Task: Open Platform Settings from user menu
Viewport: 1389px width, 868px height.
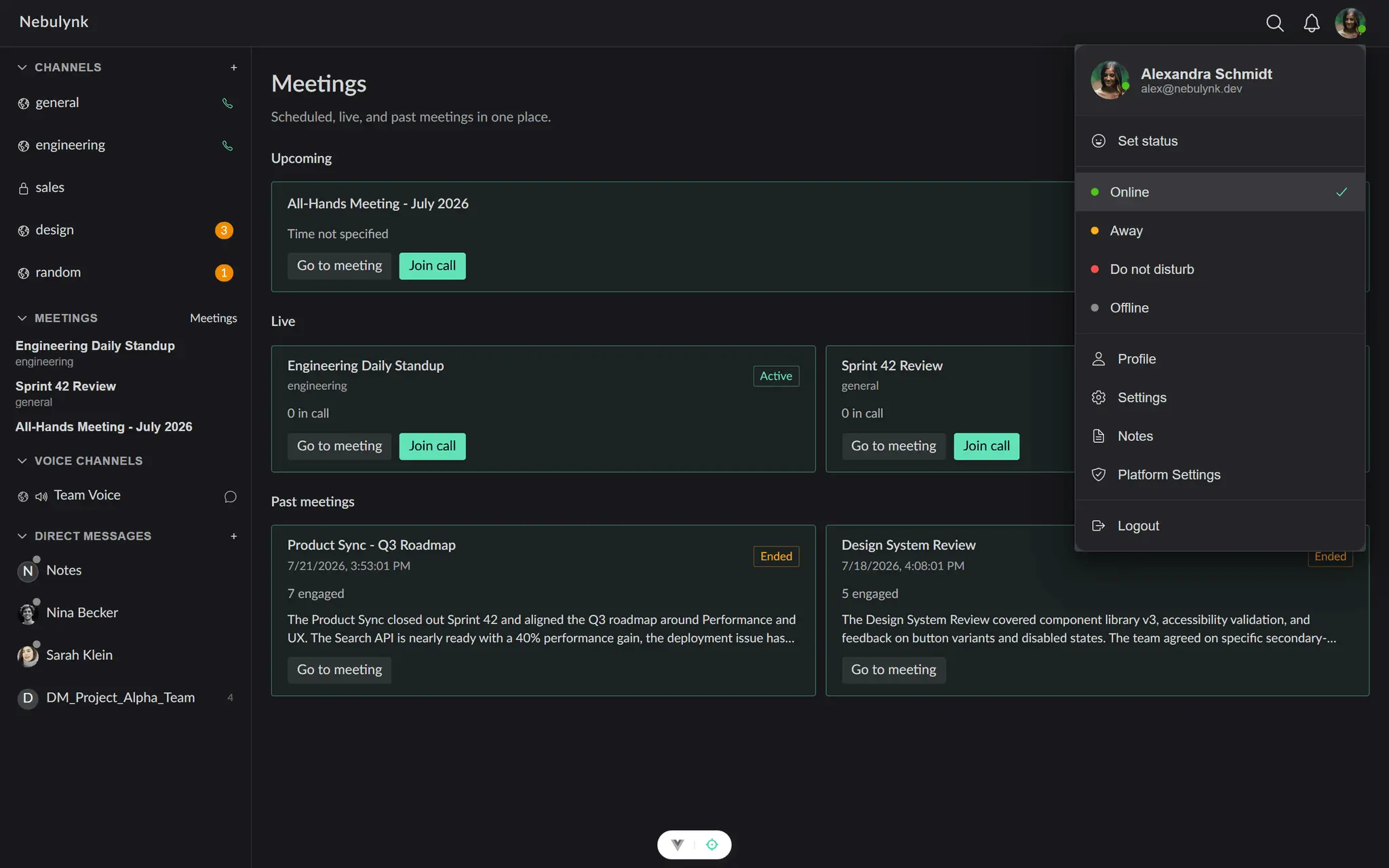Action: pos(1219,475)
